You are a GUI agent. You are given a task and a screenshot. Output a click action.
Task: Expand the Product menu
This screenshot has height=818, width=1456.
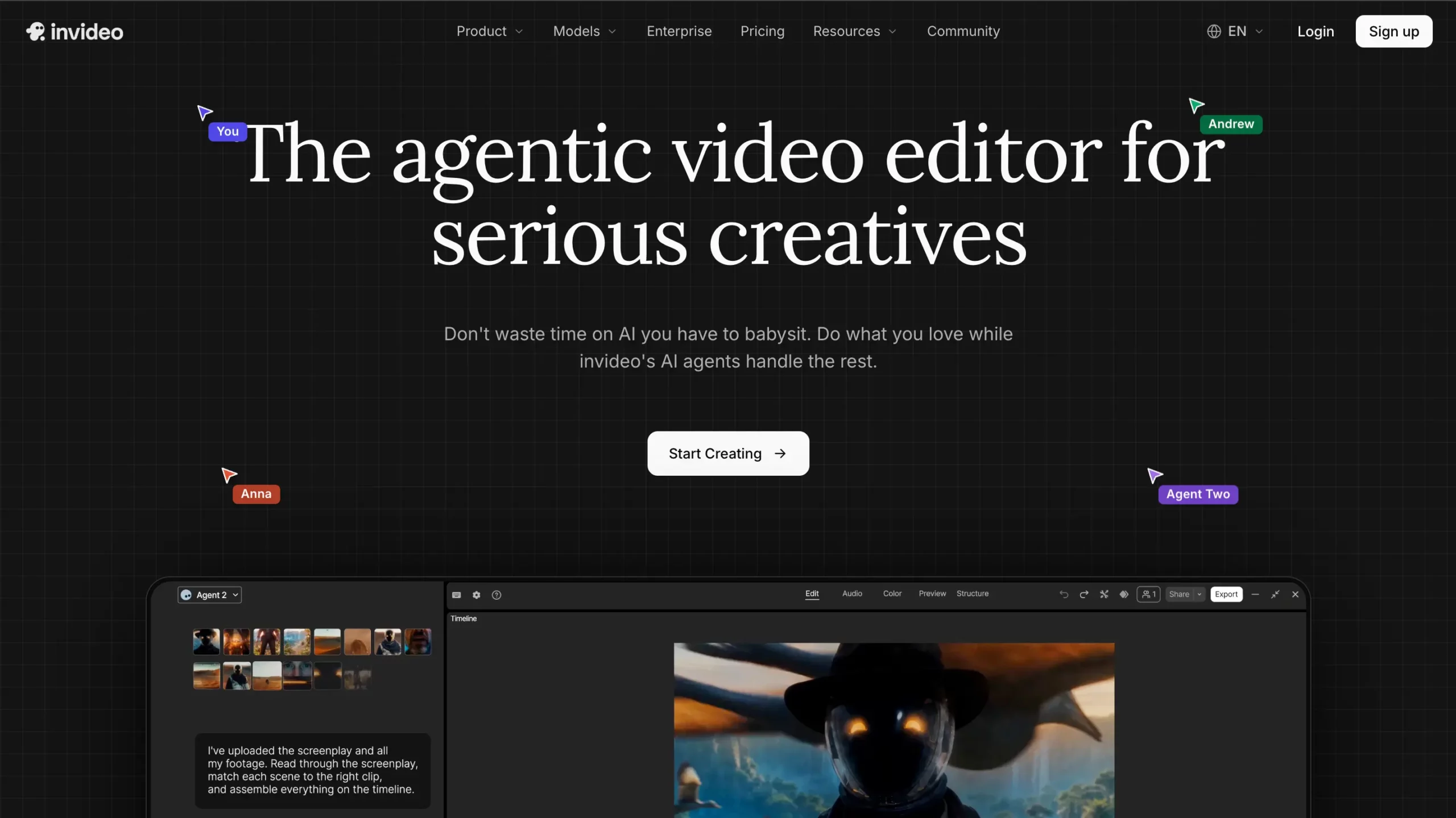tap(490, 31)
